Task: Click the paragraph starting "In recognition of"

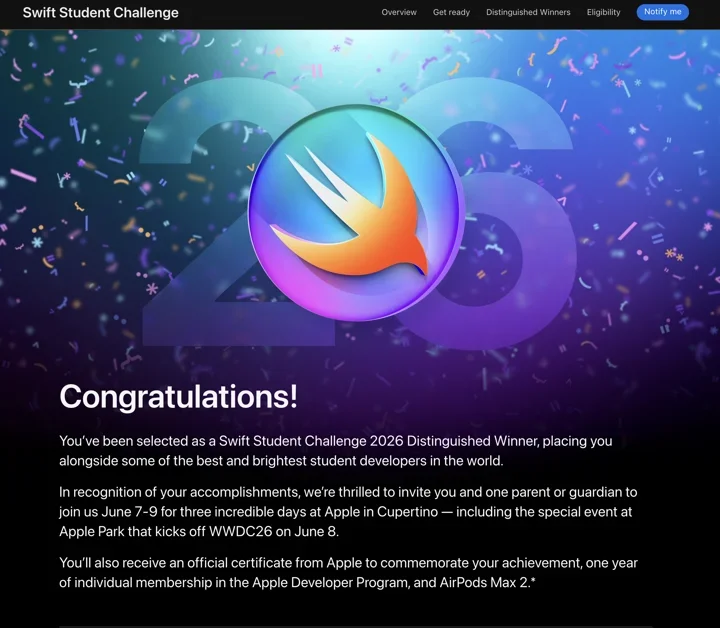Action: (348, 512)
